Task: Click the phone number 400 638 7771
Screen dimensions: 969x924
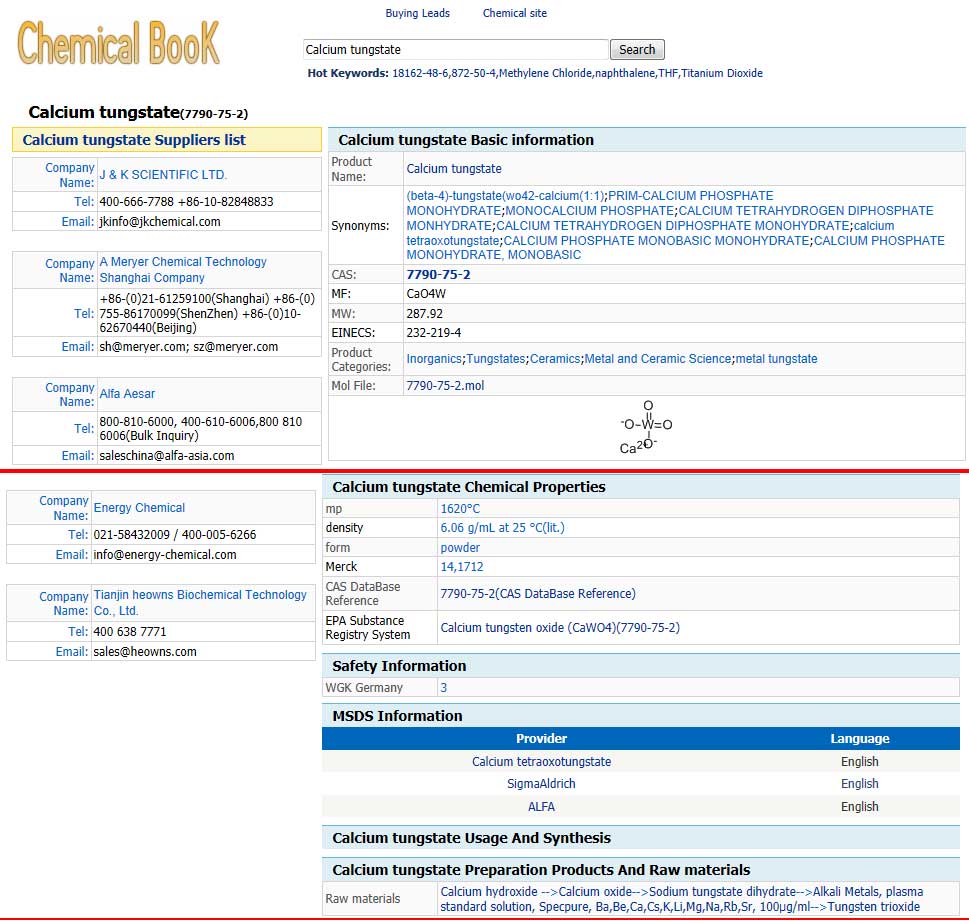Action: (130, 632)
